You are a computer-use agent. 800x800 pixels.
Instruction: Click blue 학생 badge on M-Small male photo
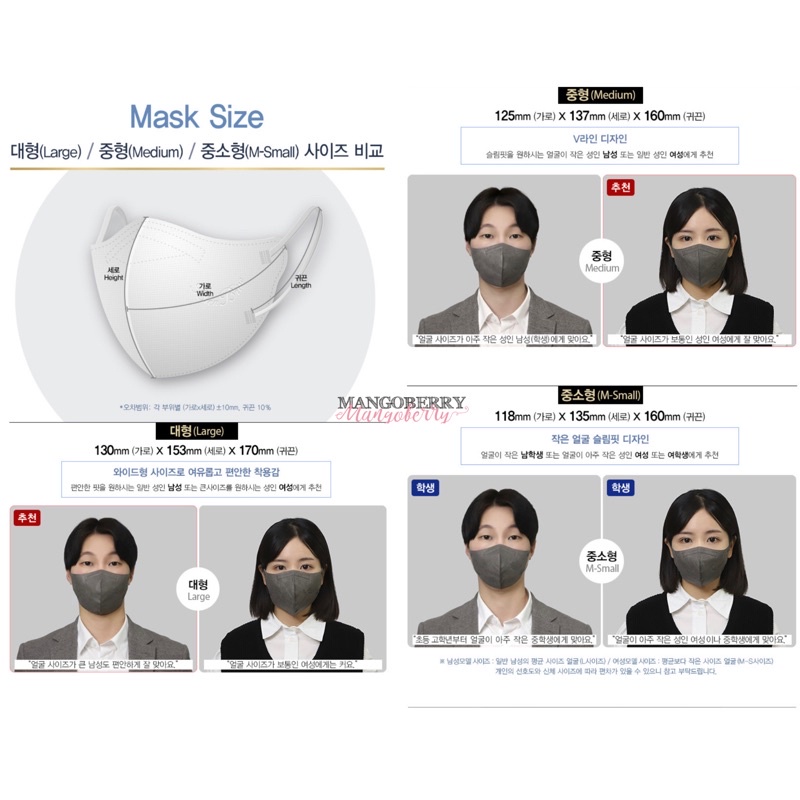425,488
